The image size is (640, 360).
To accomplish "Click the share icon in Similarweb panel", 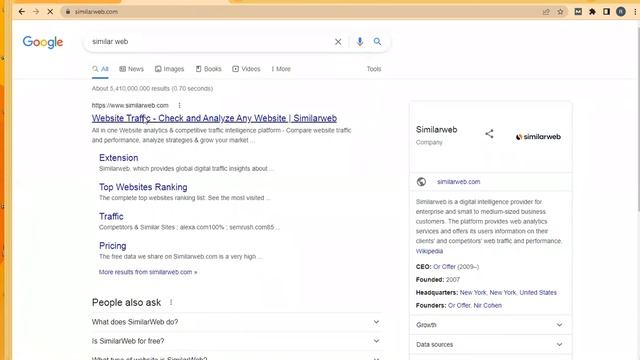I will [x=489, y=134].
